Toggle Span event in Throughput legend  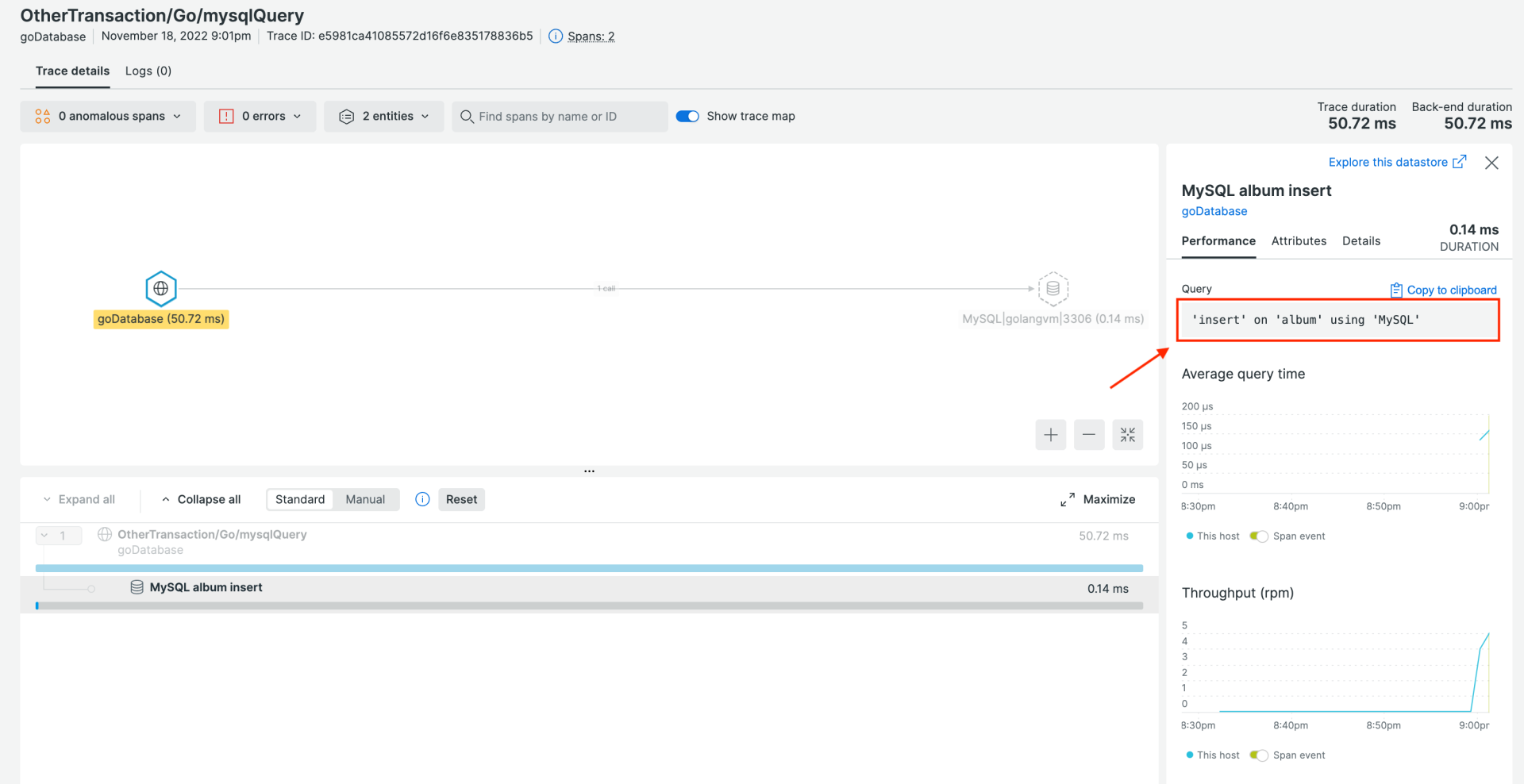1259,755
